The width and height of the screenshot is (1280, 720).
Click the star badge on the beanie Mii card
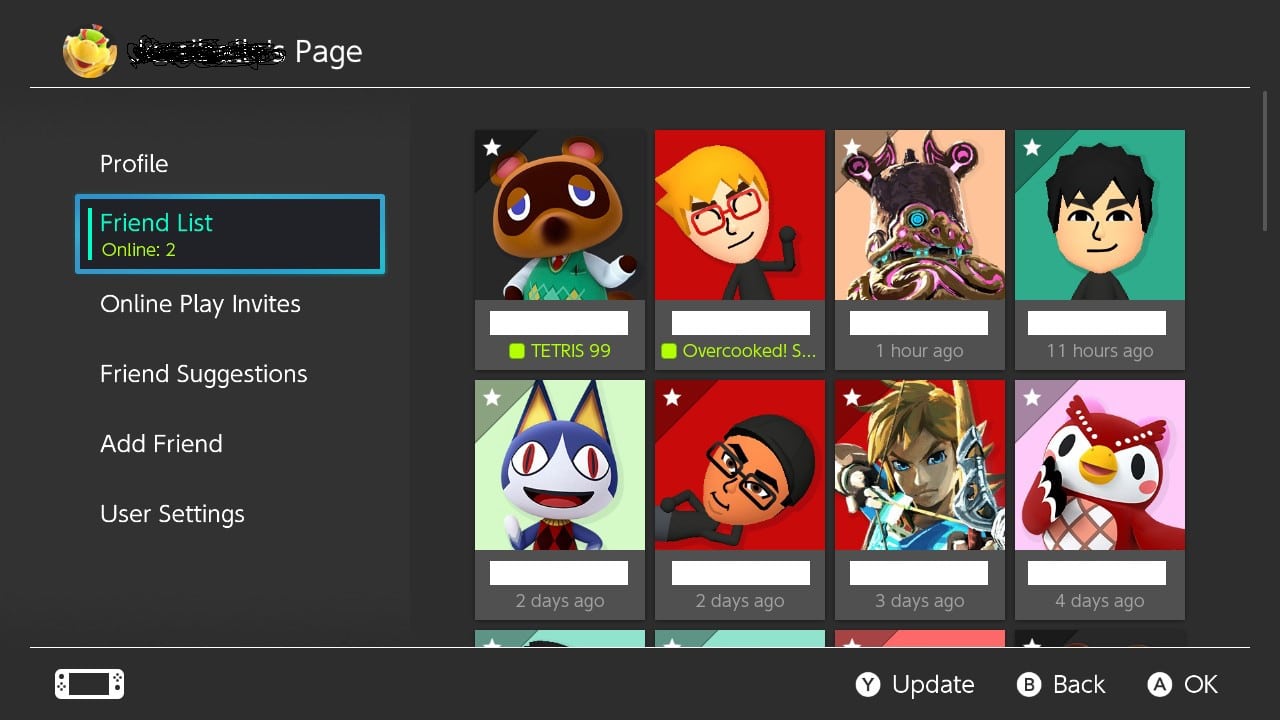(671, 398)
